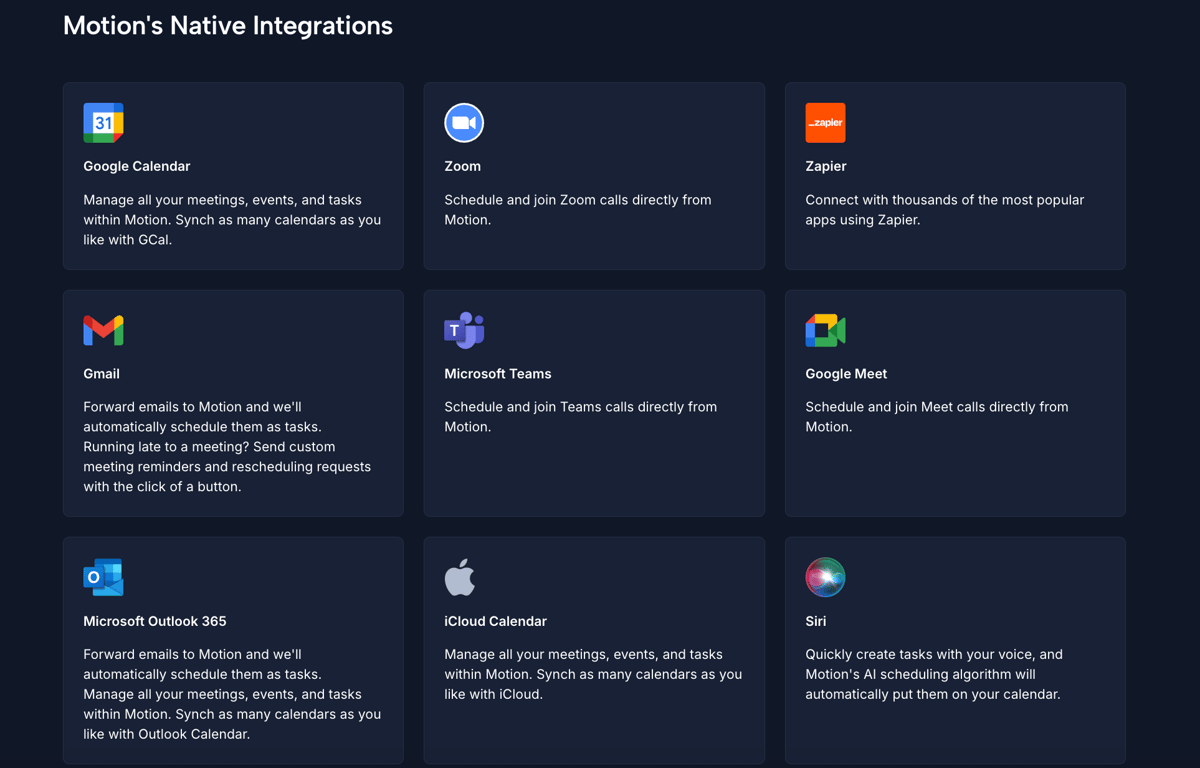1200x768 pixels.
Task: Open the Zoom integration title
Action: 462,166
